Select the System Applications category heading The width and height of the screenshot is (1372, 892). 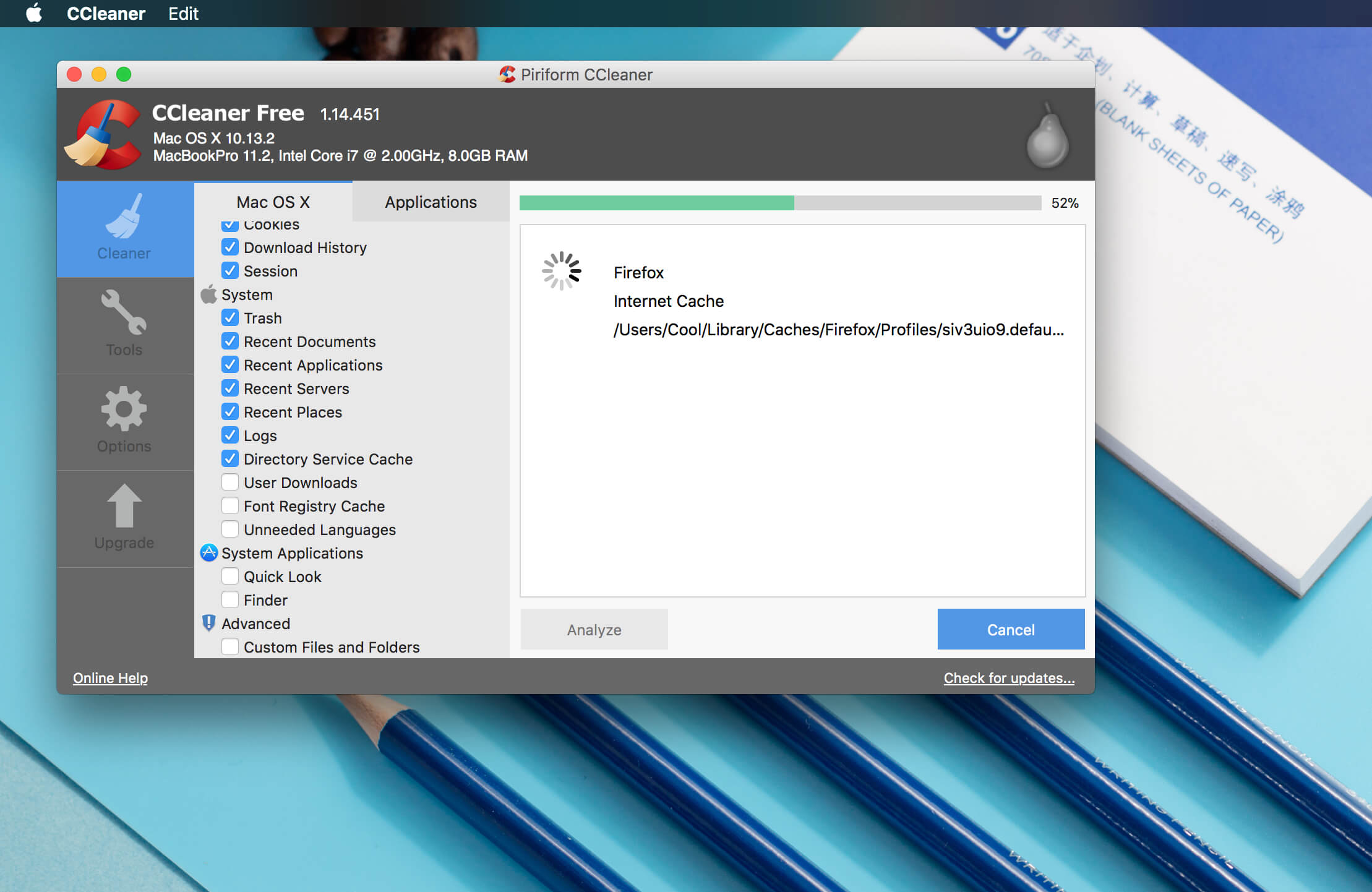pyautogui.click(x=292, y=553)
